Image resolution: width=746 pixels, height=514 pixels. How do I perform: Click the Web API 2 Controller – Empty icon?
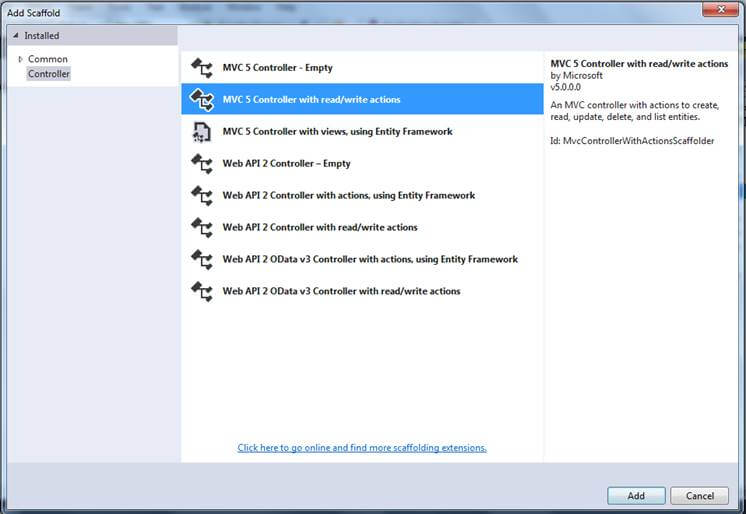(x=202, y=164)
